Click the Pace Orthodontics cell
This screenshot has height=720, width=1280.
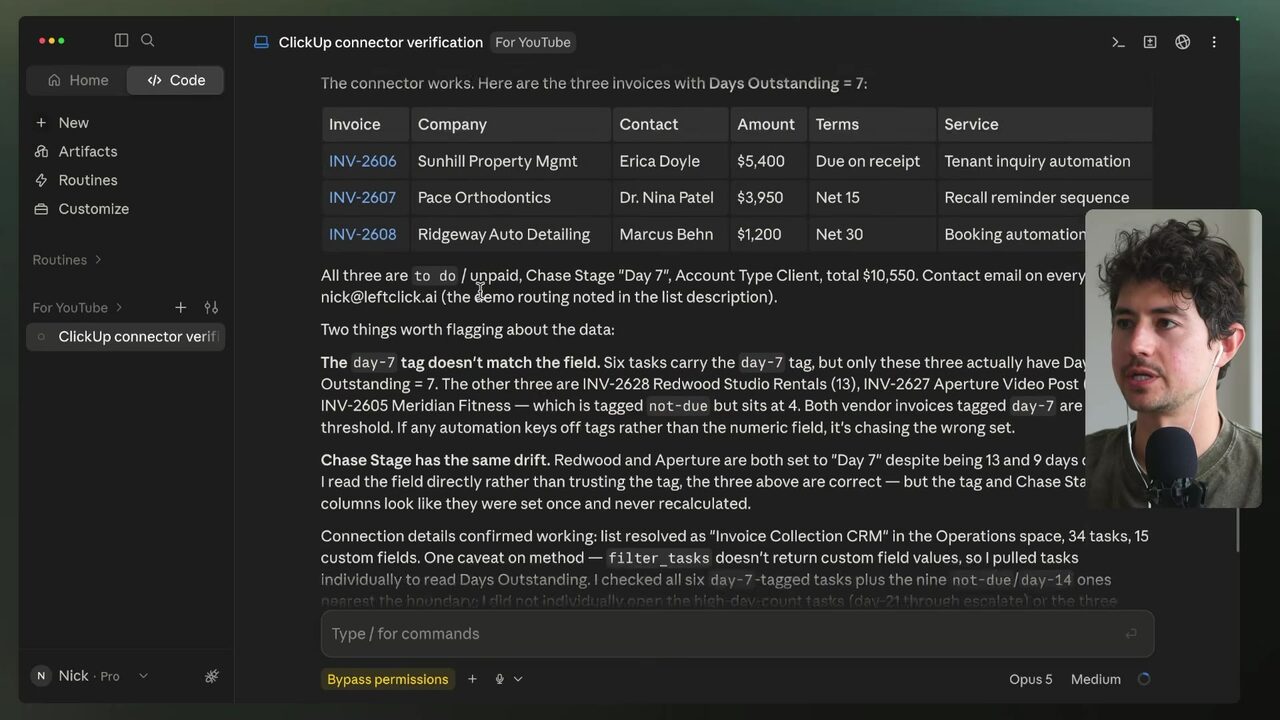pyautogui.click(x=510, y=197)
